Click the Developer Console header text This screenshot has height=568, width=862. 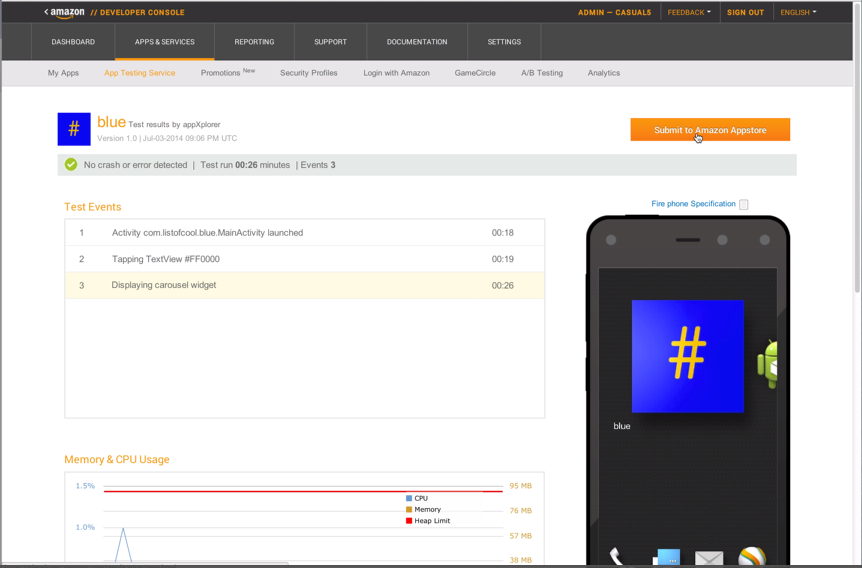(137, 12)
